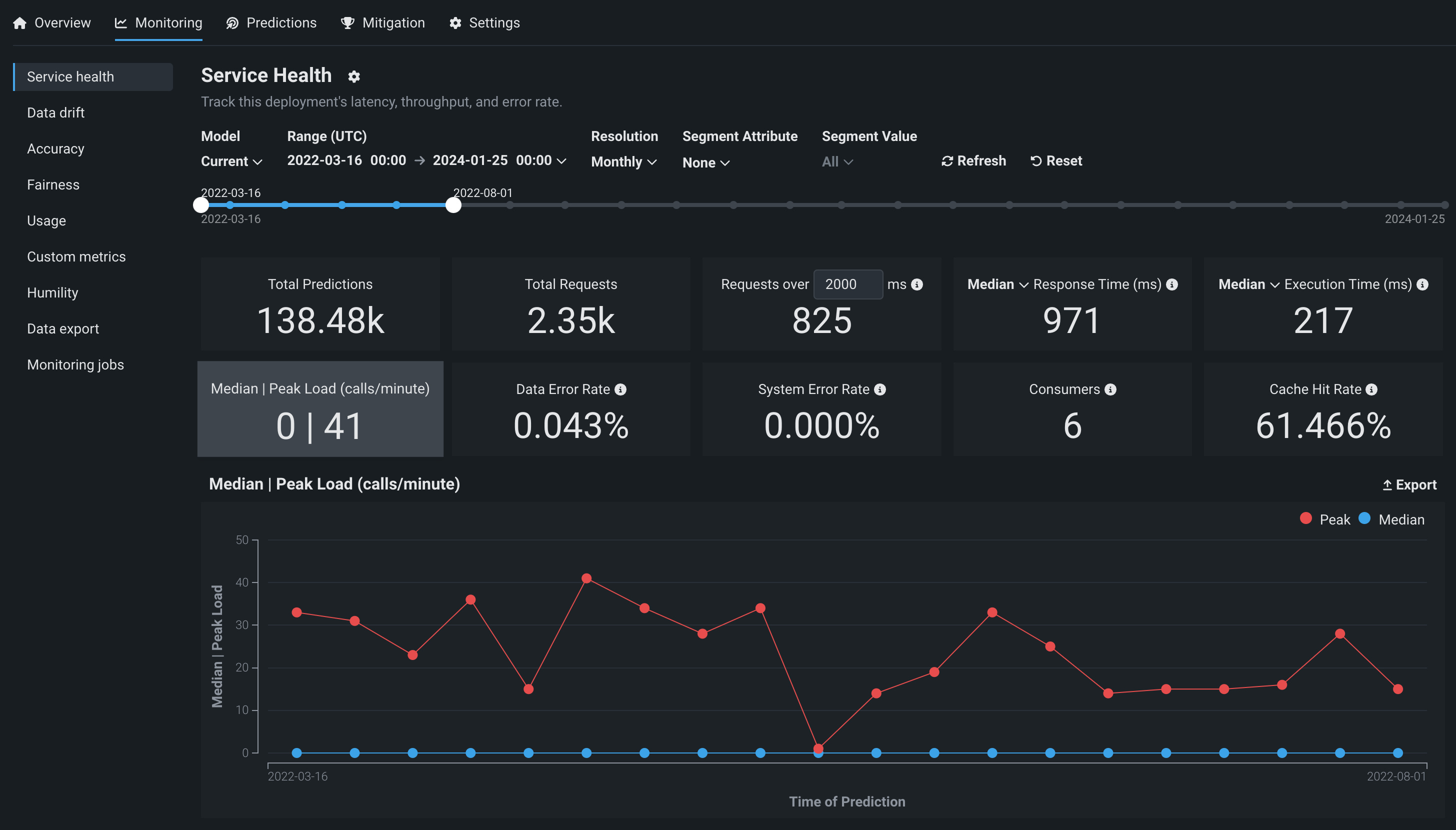
Task: Switch to the Predictions tab
Action: coord(271,23)
